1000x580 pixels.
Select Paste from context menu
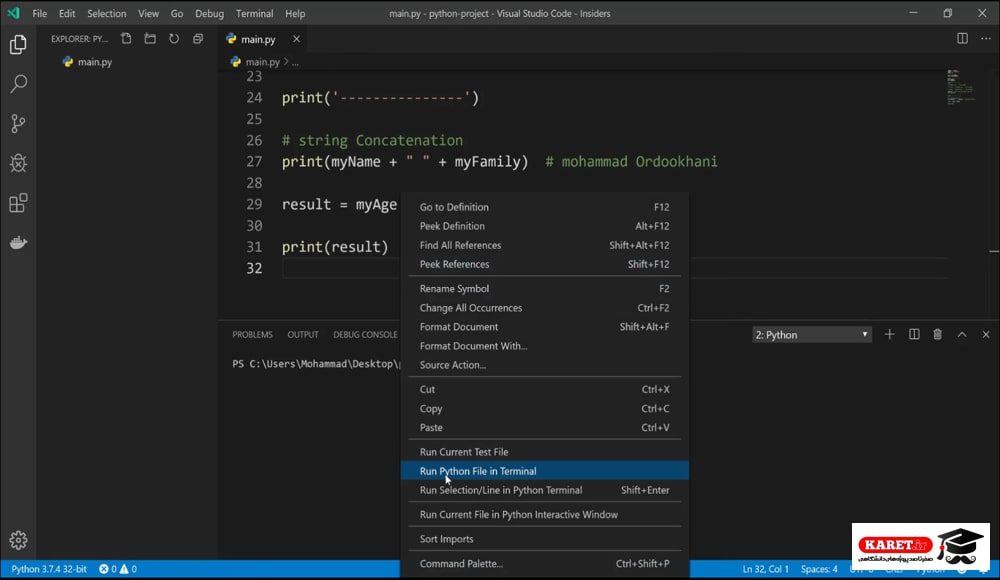(545, 428)
